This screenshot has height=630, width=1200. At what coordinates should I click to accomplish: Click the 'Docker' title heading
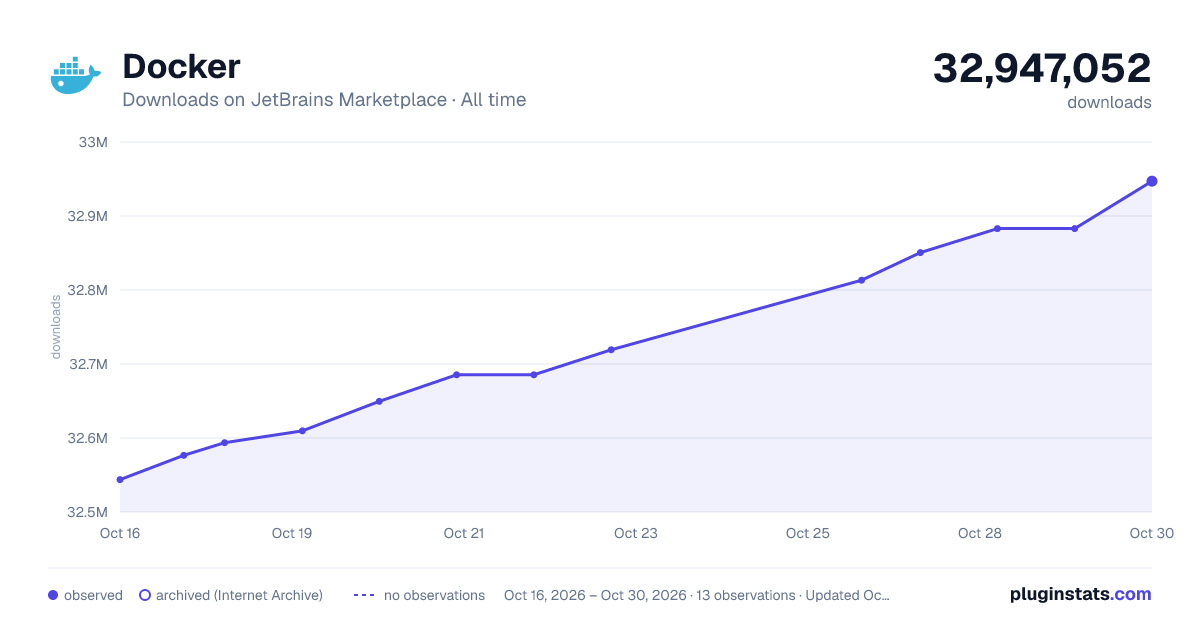(x=181, y=67)
